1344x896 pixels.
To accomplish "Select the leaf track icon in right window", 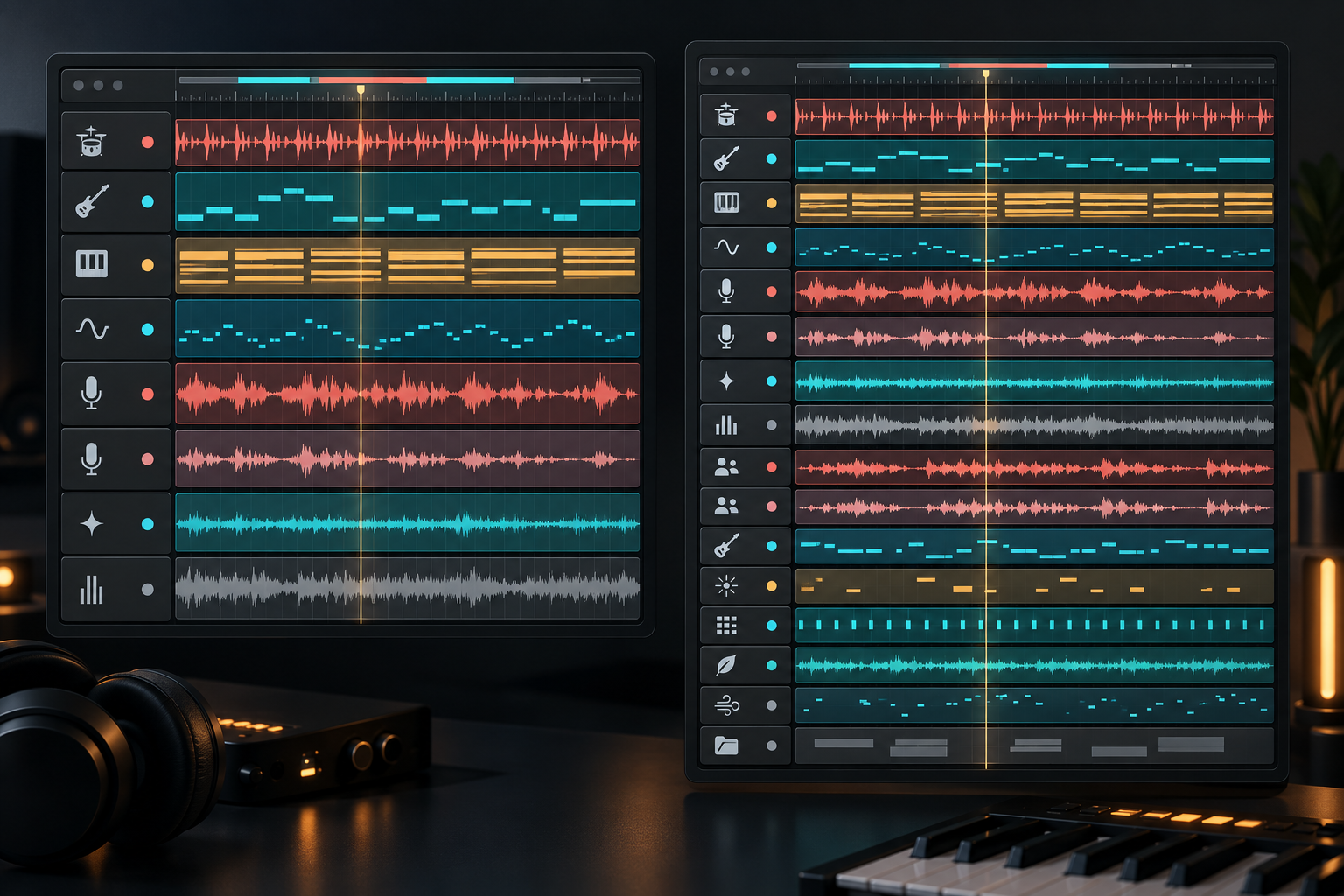I will click(x=726, y=665).
